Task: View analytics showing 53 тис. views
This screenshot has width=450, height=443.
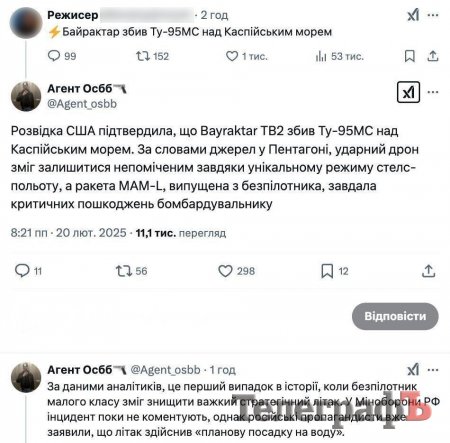Action: pyautogui.click(x=321, y=56)
